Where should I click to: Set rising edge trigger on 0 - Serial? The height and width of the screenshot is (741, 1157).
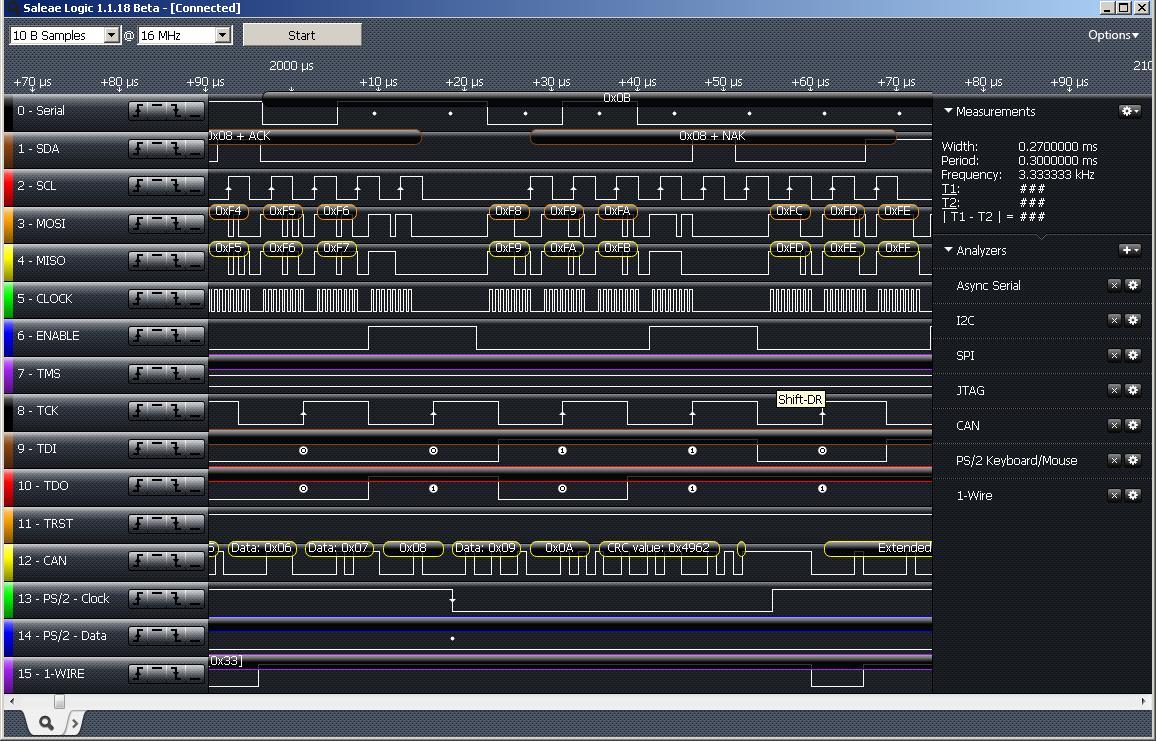(139, 111)
